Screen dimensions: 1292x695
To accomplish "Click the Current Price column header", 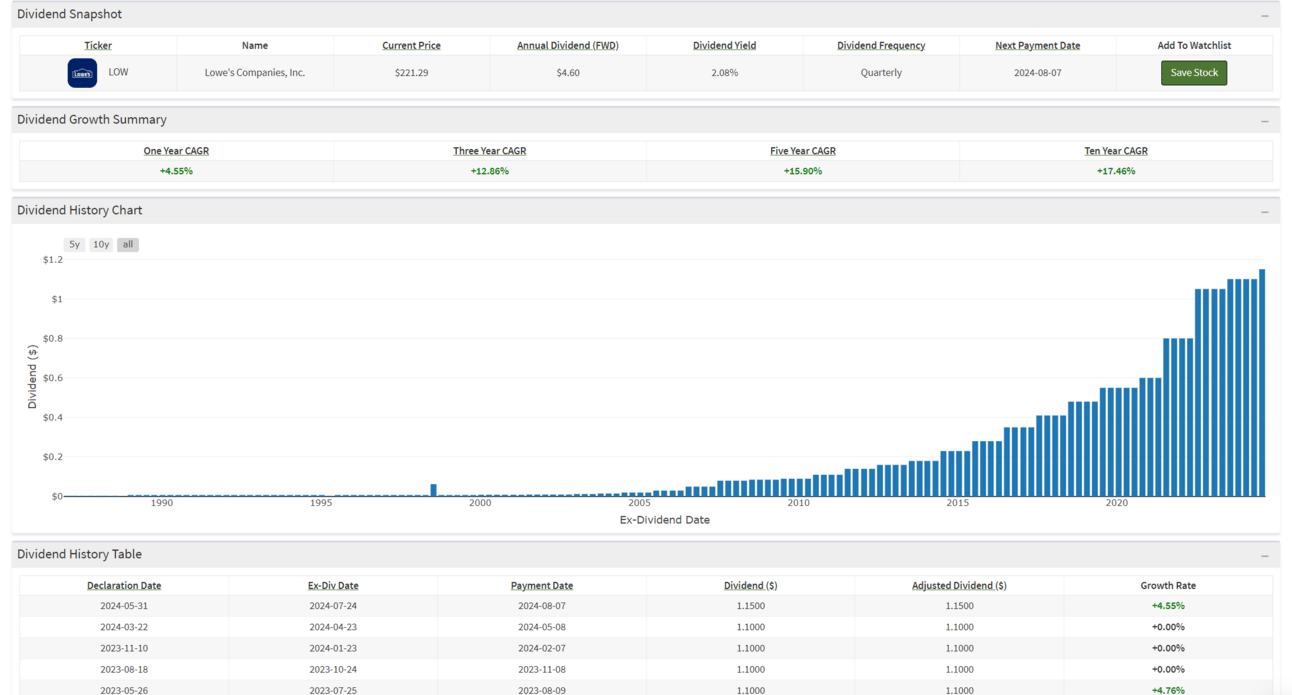I will coord(411,46).
